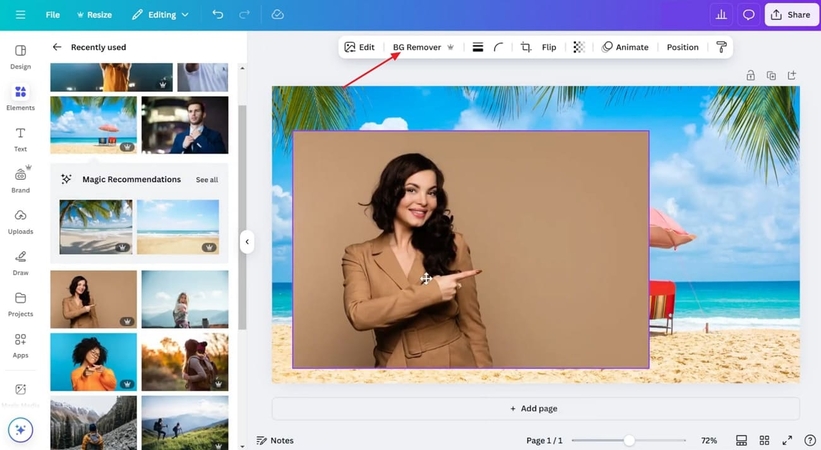Collapse the side panel with arrow handle
The height and width of the screenshot is (450, 821).
[x=247, y=242]
